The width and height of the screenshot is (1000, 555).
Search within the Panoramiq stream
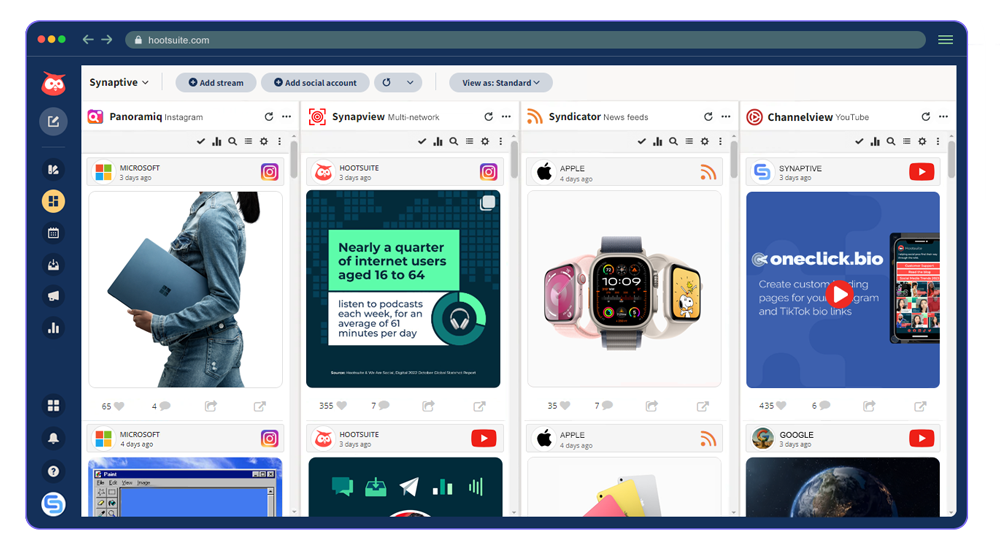coord(233,142)
